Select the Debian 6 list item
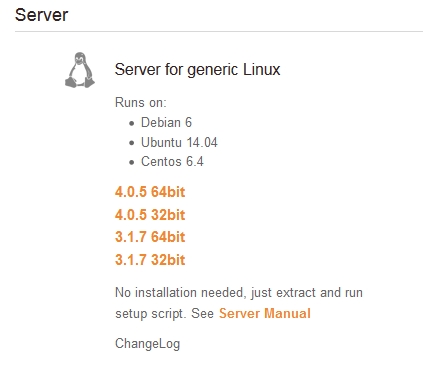 [x=166, y=123]
